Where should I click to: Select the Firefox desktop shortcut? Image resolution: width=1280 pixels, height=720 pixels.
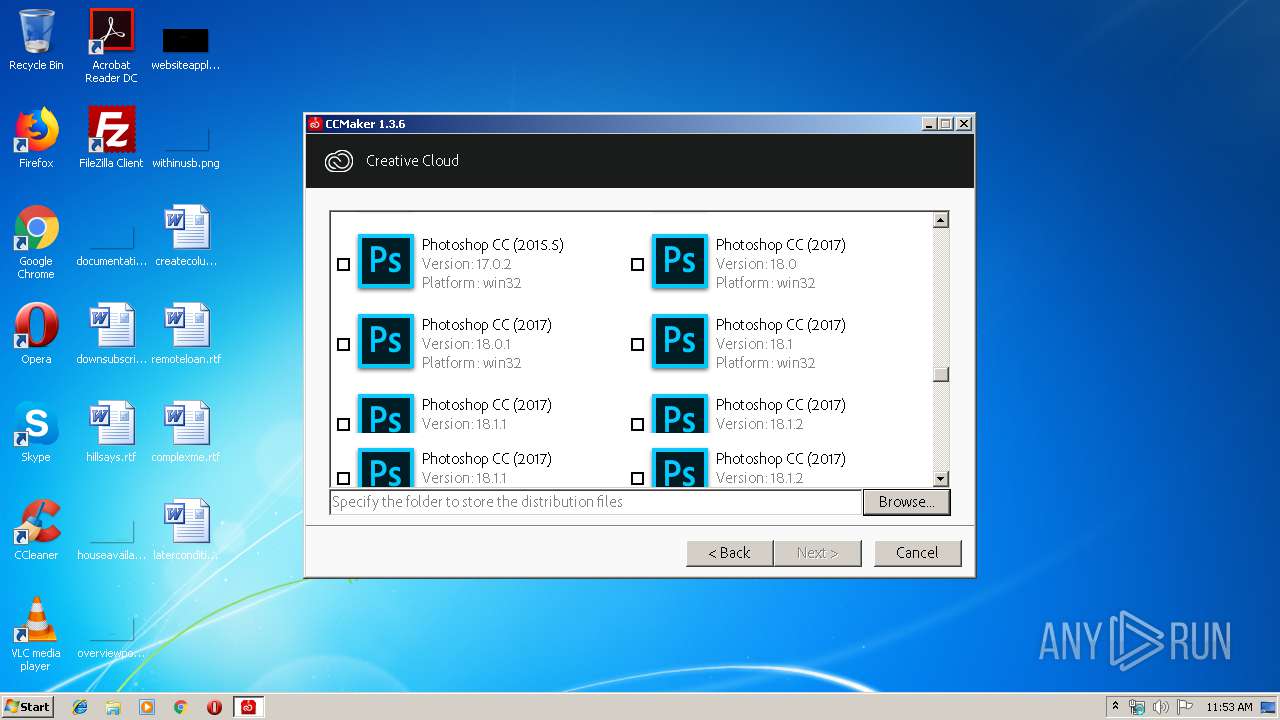click(36, 138)
